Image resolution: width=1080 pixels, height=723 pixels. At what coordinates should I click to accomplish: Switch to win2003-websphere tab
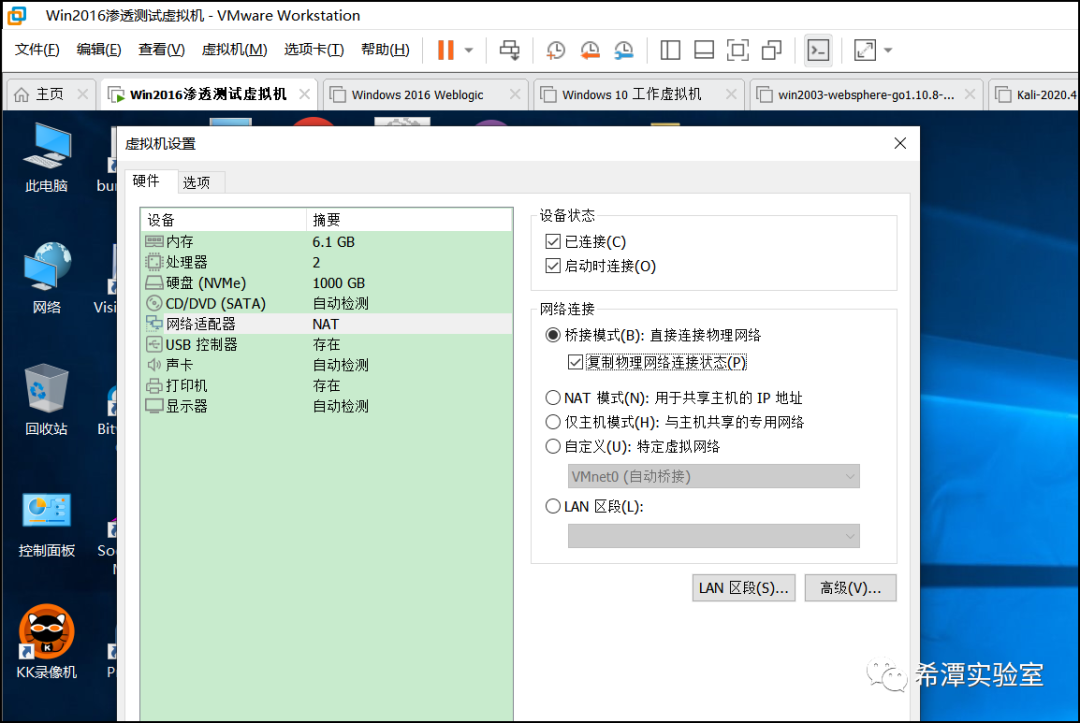866,94
